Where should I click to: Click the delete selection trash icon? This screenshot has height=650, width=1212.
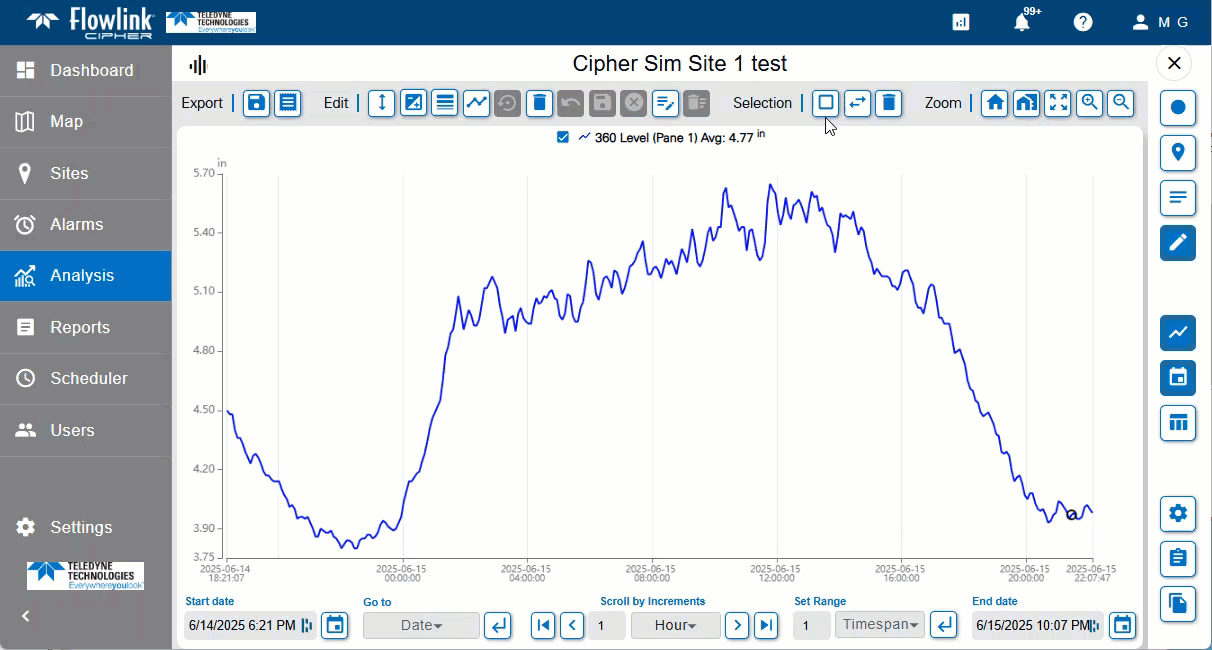click(889, 103)
